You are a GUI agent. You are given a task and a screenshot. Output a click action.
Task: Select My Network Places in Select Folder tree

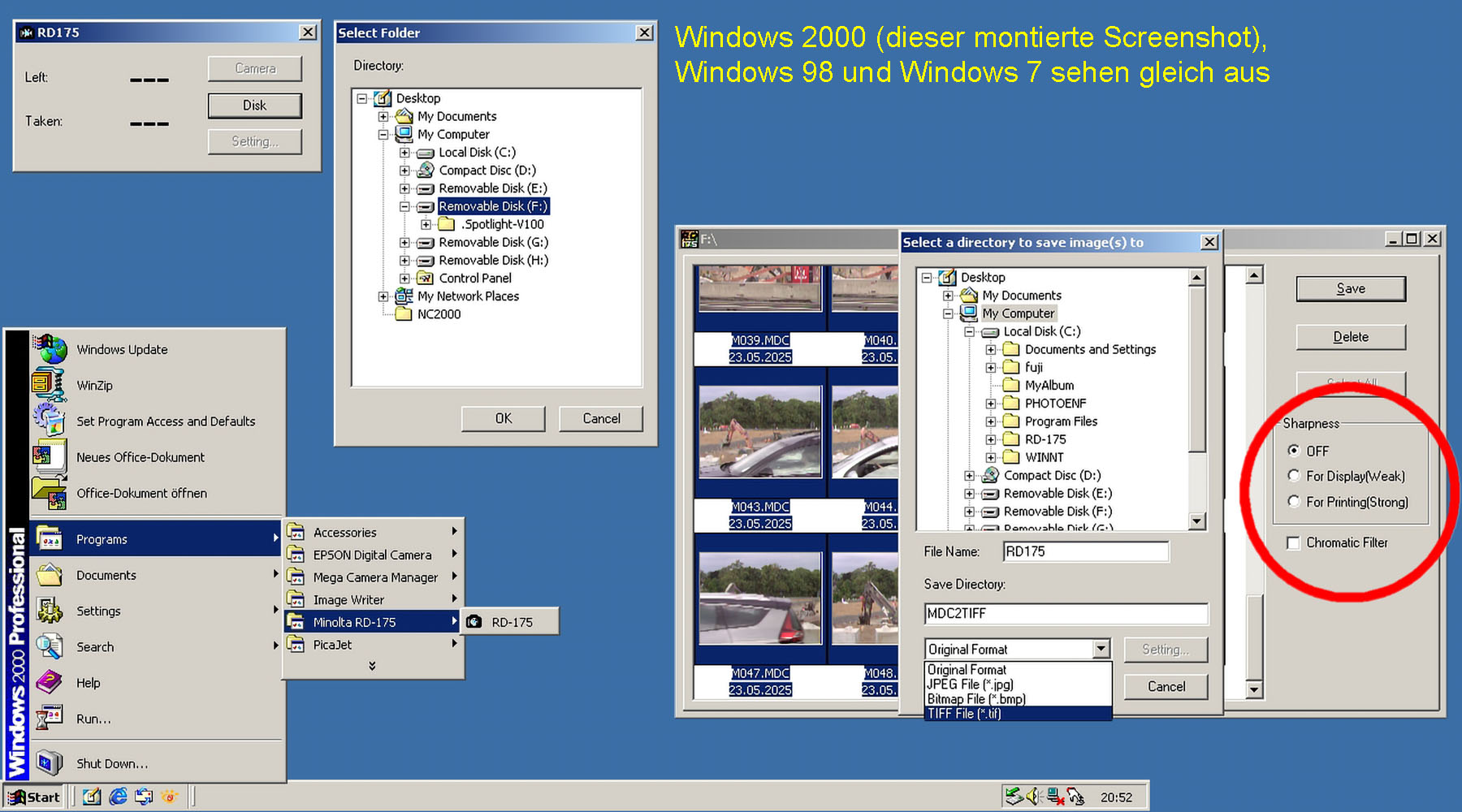coord(468,296)
